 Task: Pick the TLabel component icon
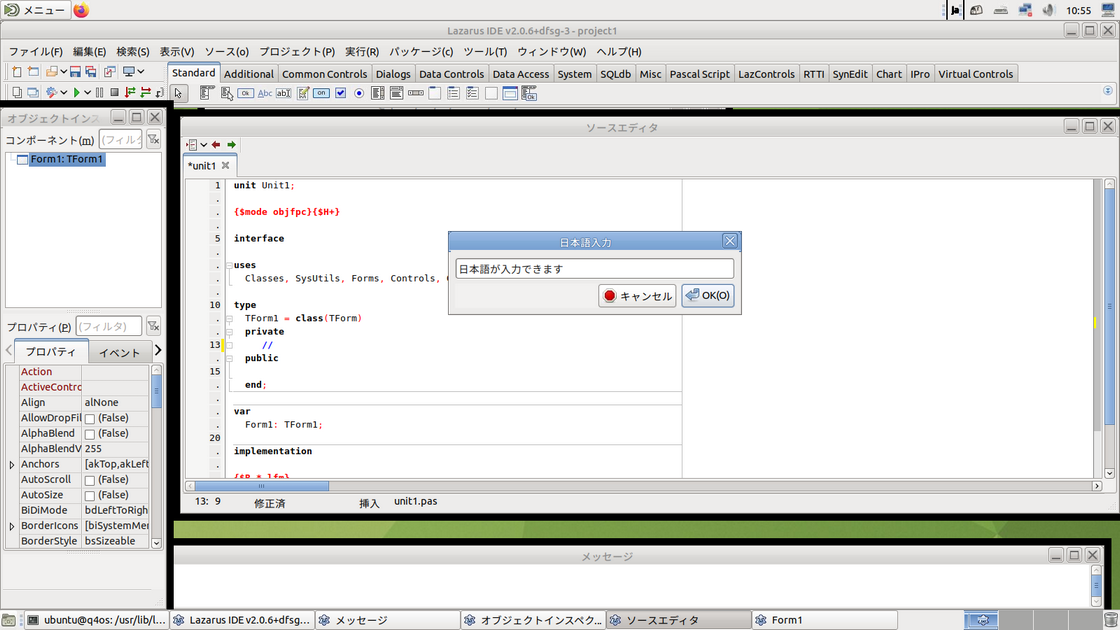pos(266,93)
